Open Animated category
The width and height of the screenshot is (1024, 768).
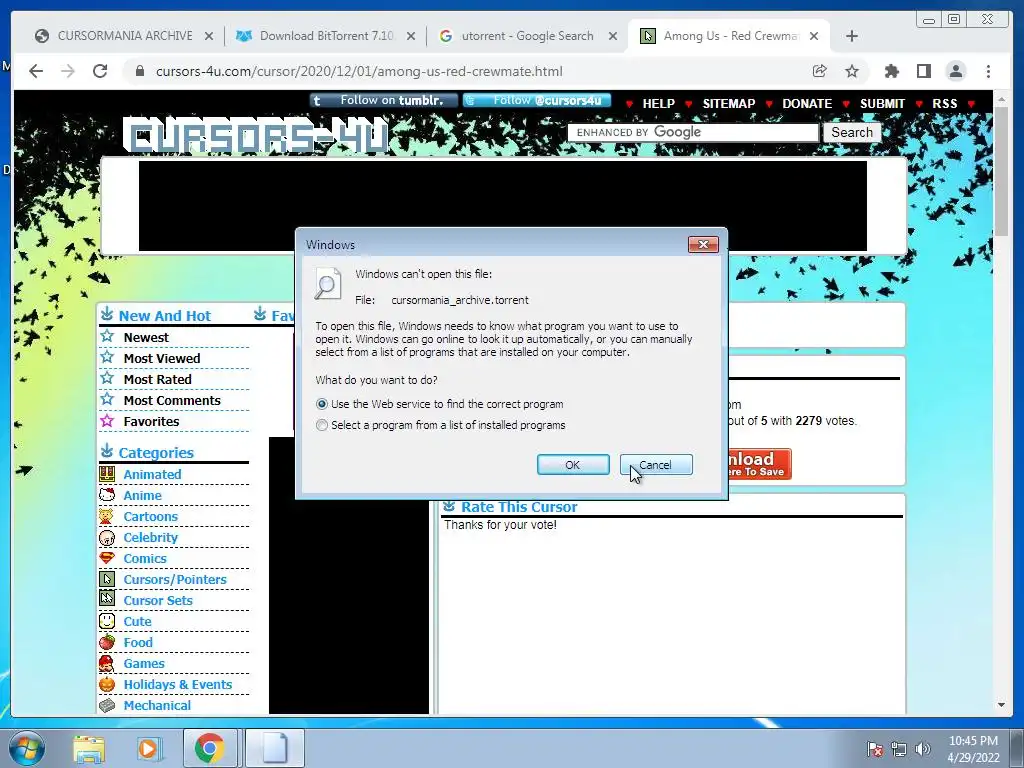[x=152, y=475]
